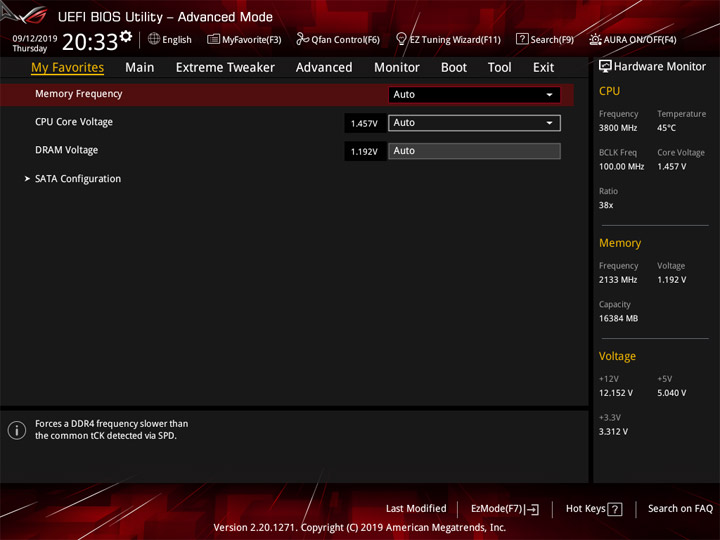Click the 1.457V CPU voltage readout
This screenshot has width=720, height=540.
tap(364, 124)
